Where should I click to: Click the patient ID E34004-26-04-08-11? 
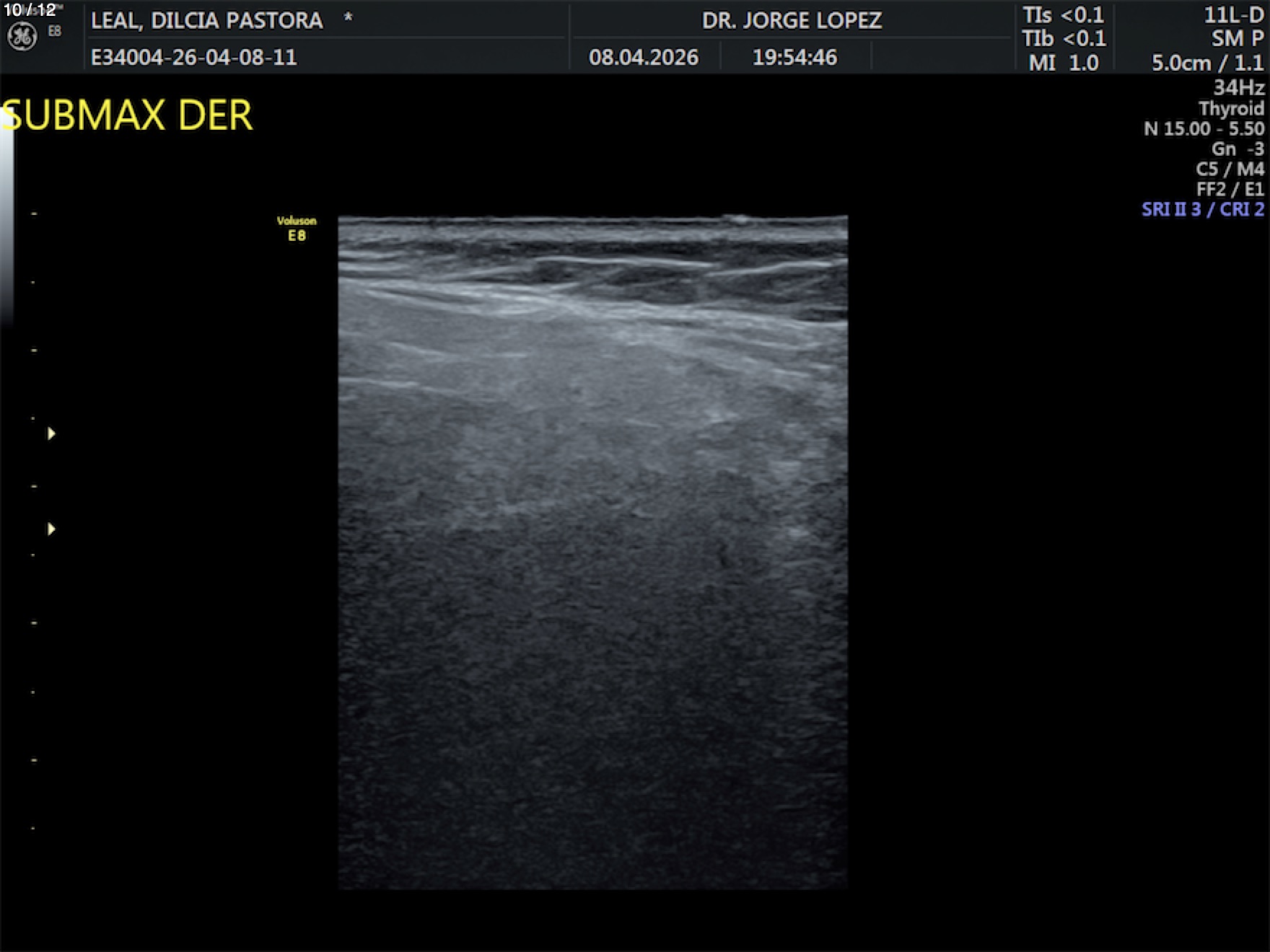click(x=193, y=58)
